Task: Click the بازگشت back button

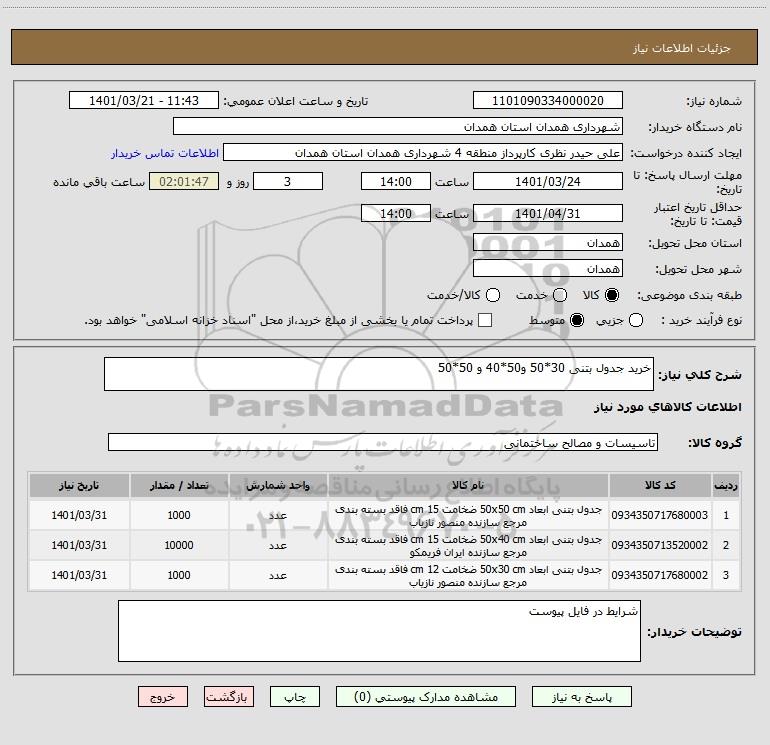Action: pyautogui.click(x=229, y=697)
